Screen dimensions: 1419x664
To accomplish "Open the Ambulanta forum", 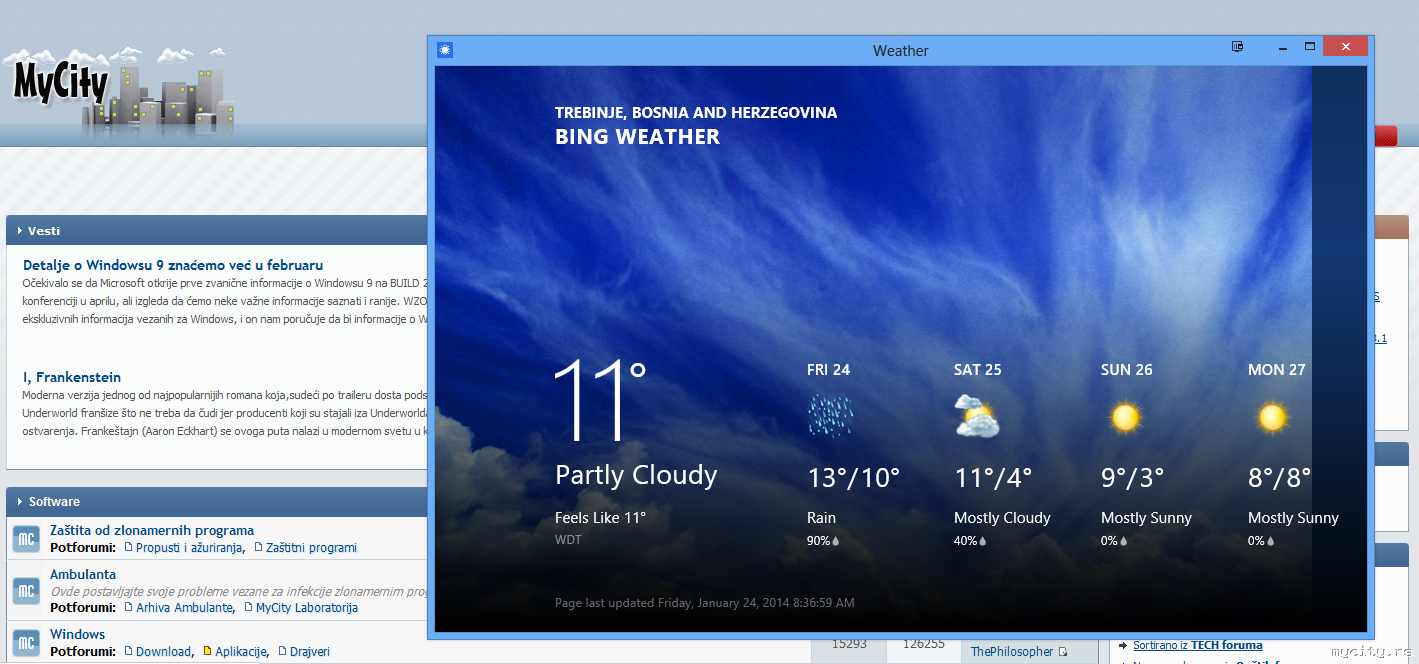I will 83,574.
